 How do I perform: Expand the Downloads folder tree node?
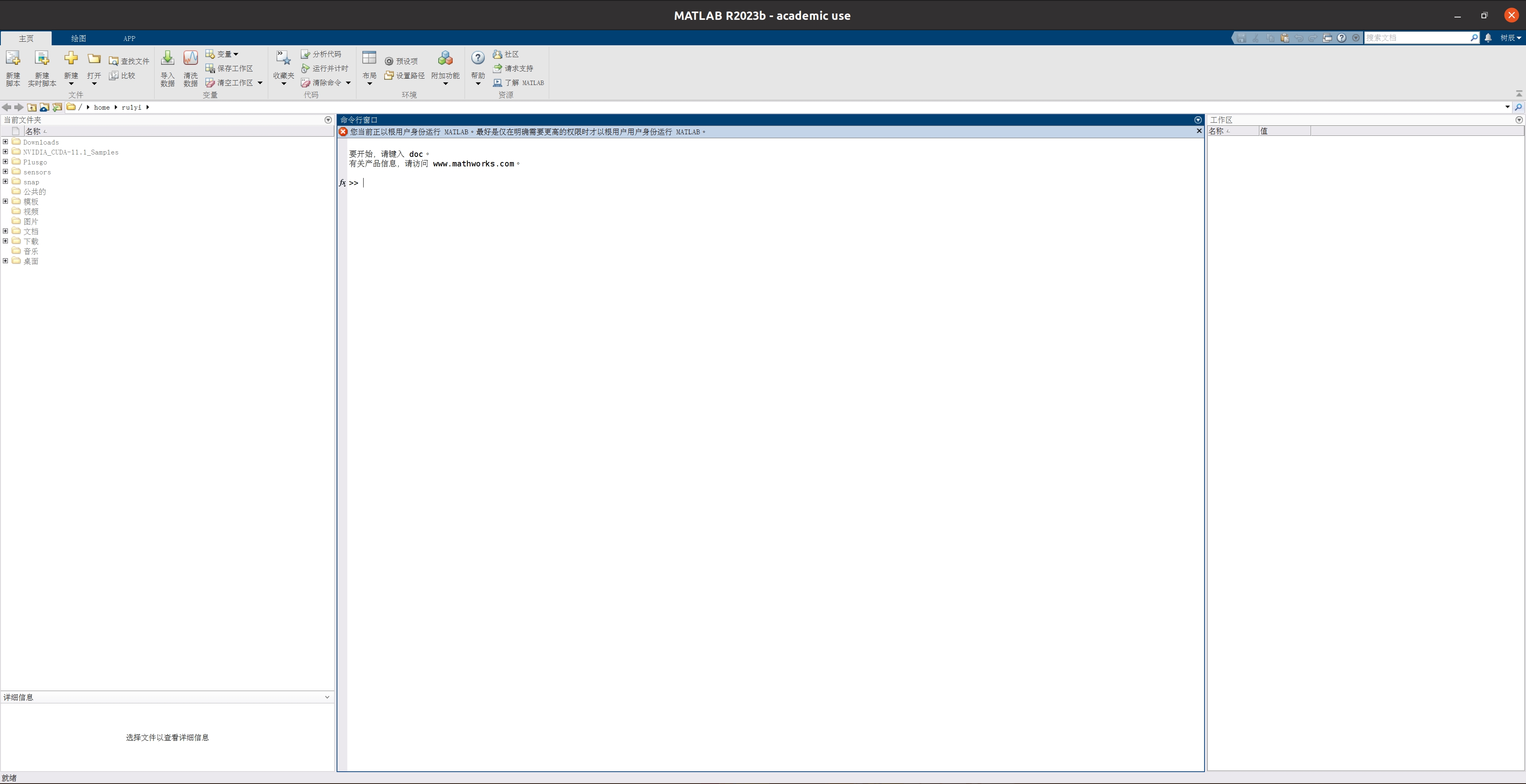click(x=5, y=142)
